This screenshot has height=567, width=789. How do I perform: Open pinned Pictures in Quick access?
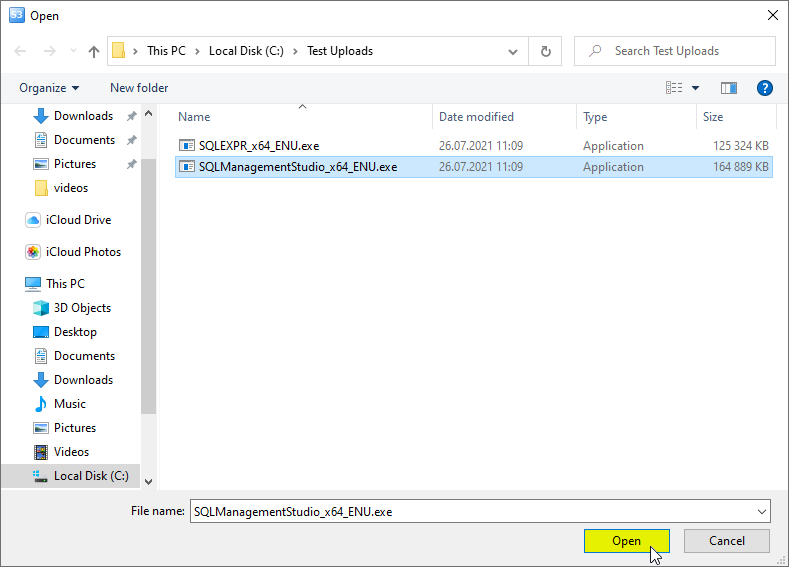coord(64,164)
